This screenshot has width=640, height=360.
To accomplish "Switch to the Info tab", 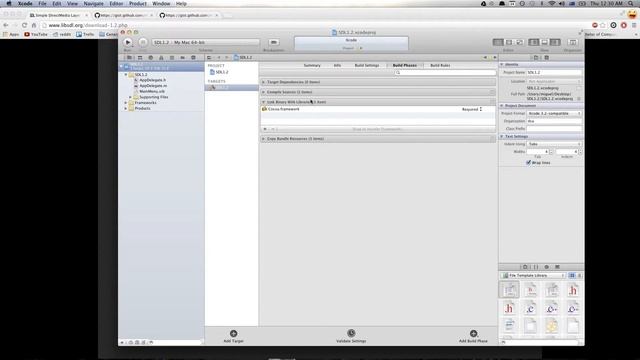I will [x=337, y=65].
